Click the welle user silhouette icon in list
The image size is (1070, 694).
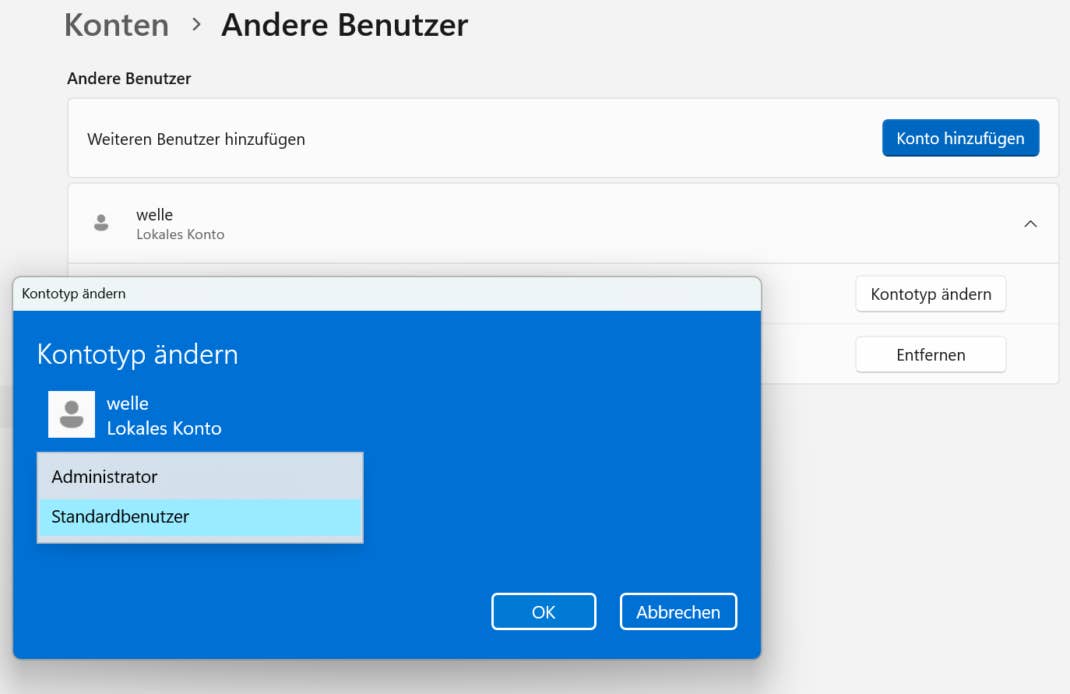click(x=101, y=223)
